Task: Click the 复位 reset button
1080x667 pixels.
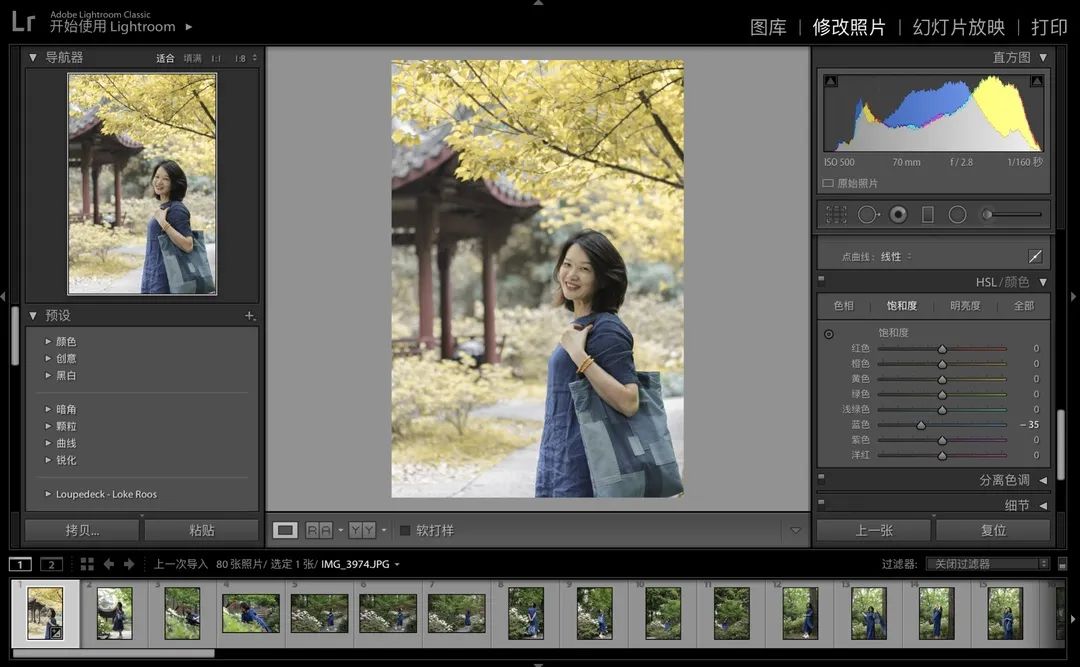Action: tap(993, 530)
